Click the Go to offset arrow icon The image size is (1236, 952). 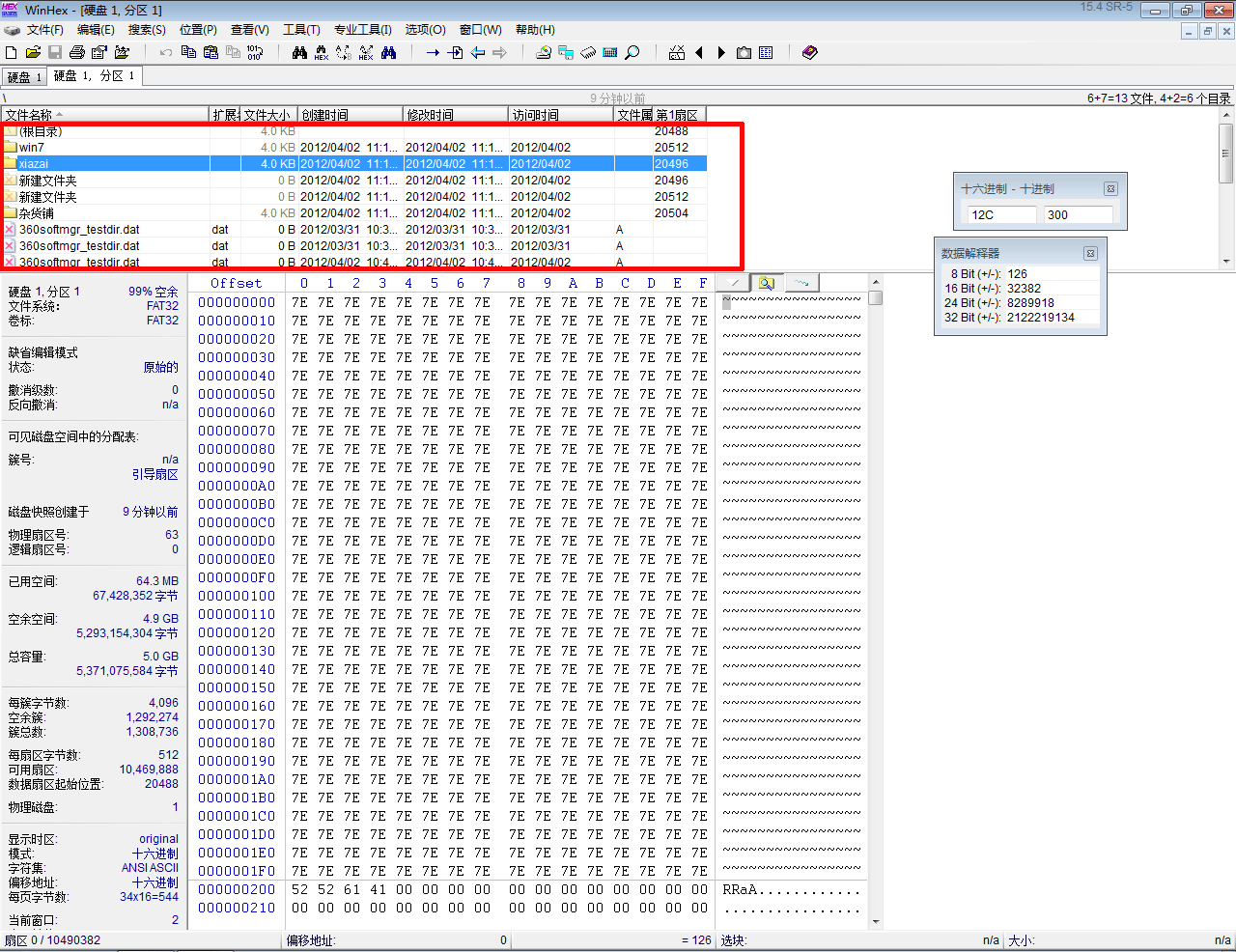coord(433,52)
